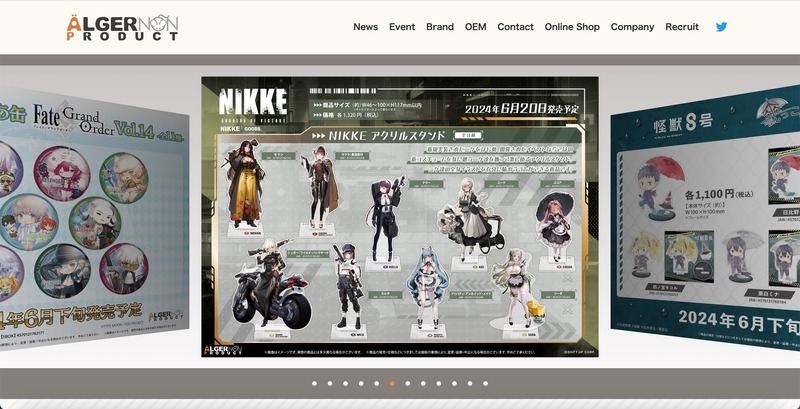Open the Brand menu
This screenshot has width=800, height=409.
pyautogui.click(x=440, y=27)
